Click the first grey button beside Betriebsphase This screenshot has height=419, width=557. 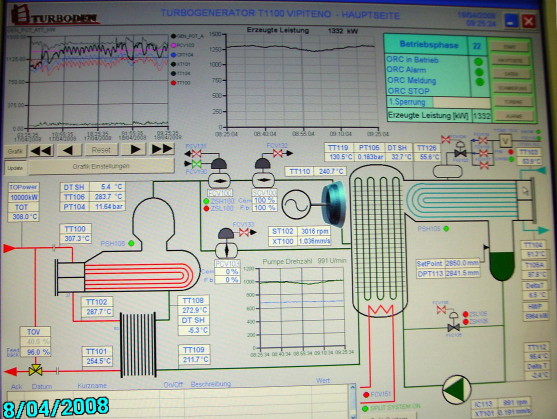click(510, 47)
